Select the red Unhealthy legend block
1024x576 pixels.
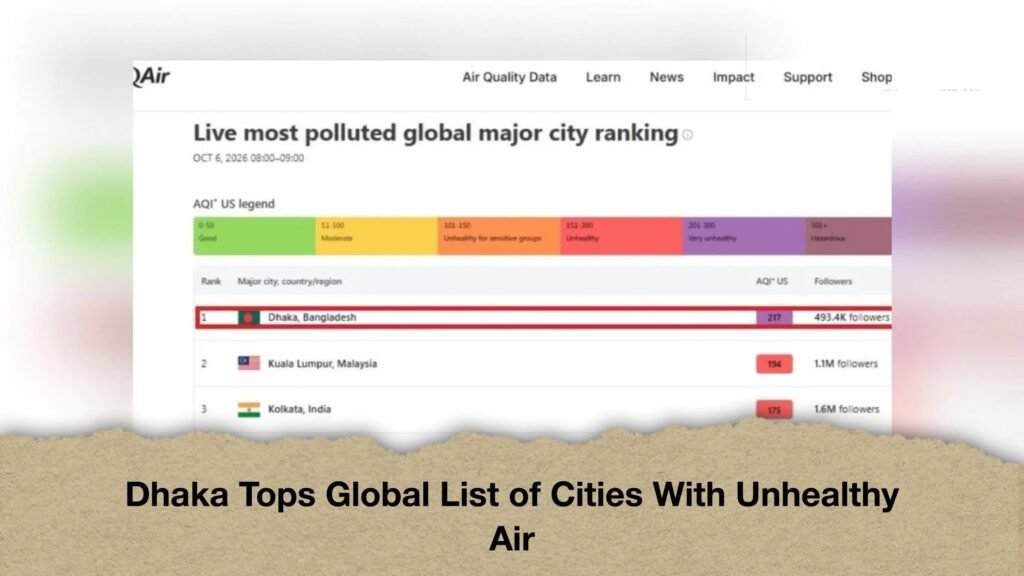pyautogui.click(x=622, y=236)
